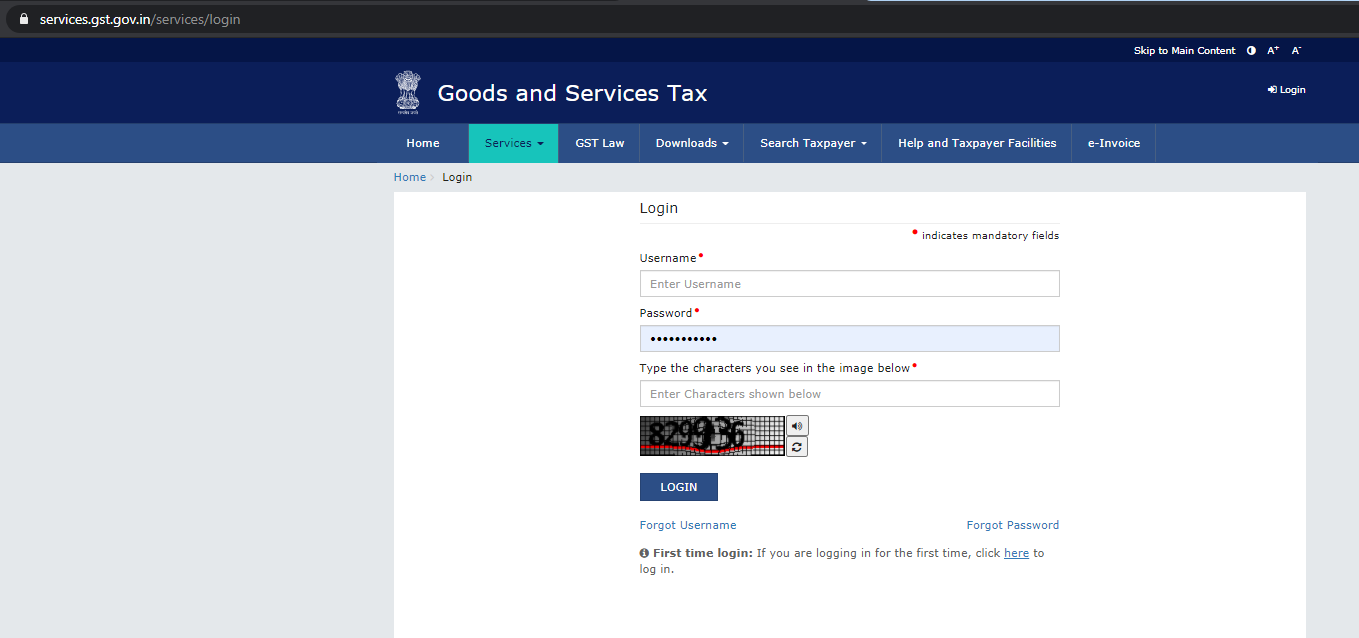The image size is (1359, 638).
Task: Click the Login link in header
Action: pyautogui.click(x=1287, y=90)
